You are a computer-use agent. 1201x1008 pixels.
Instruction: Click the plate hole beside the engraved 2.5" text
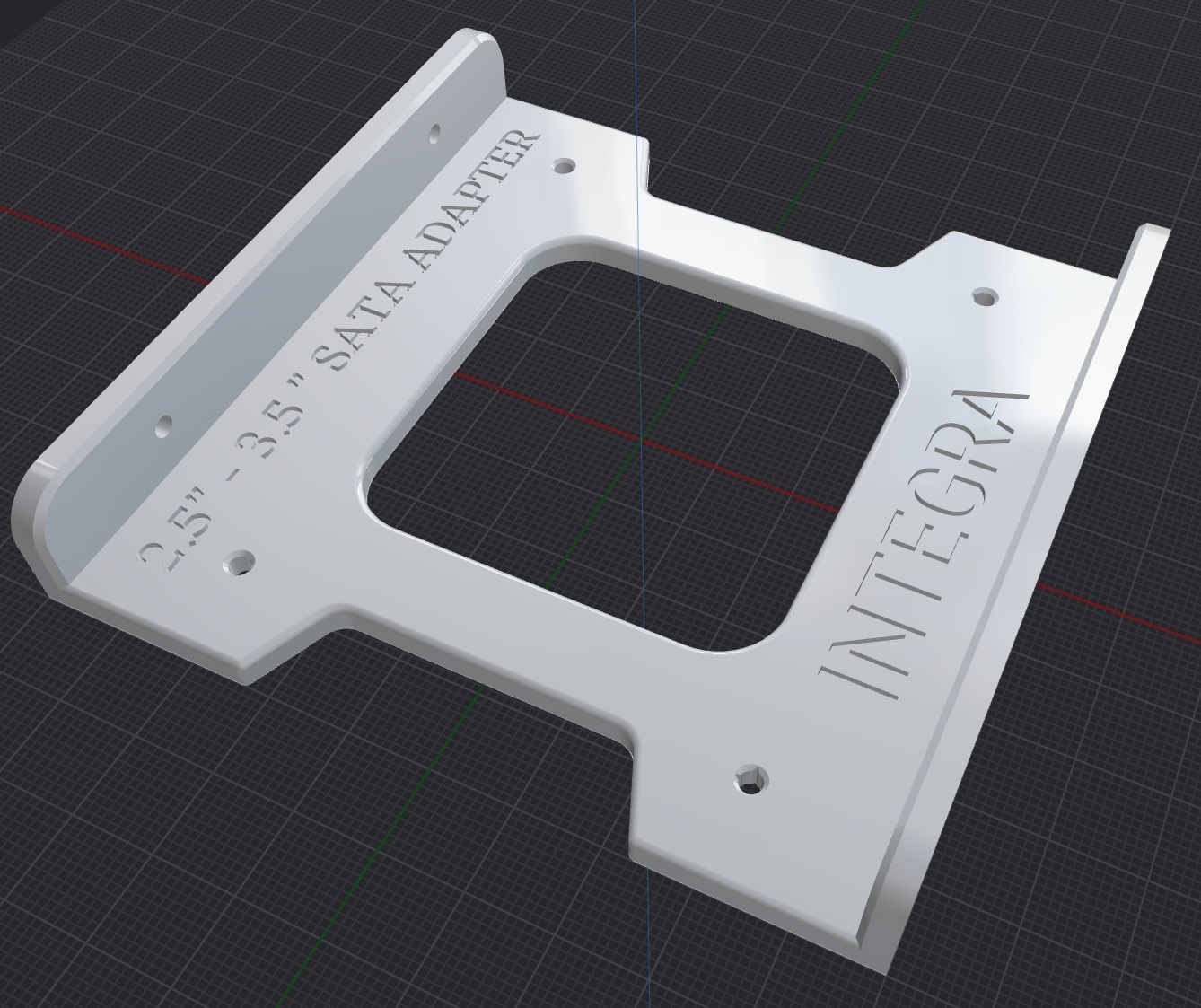[239, 563]
